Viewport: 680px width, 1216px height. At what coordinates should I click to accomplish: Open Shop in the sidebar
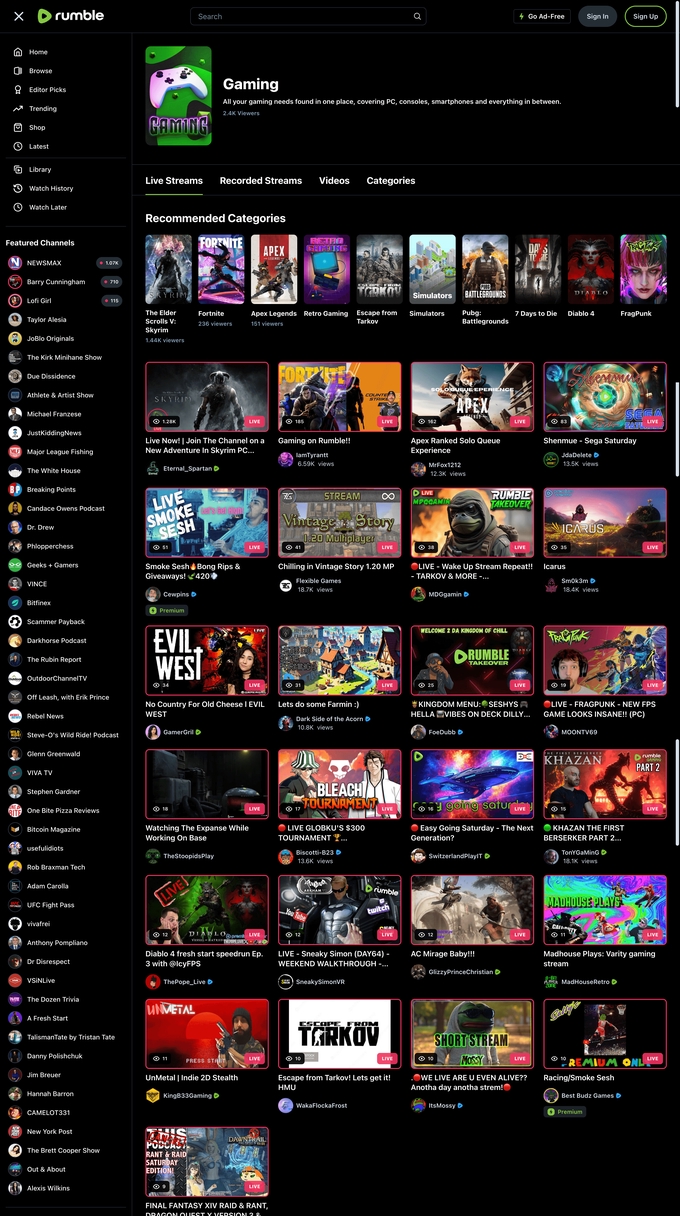click(37, 128)
